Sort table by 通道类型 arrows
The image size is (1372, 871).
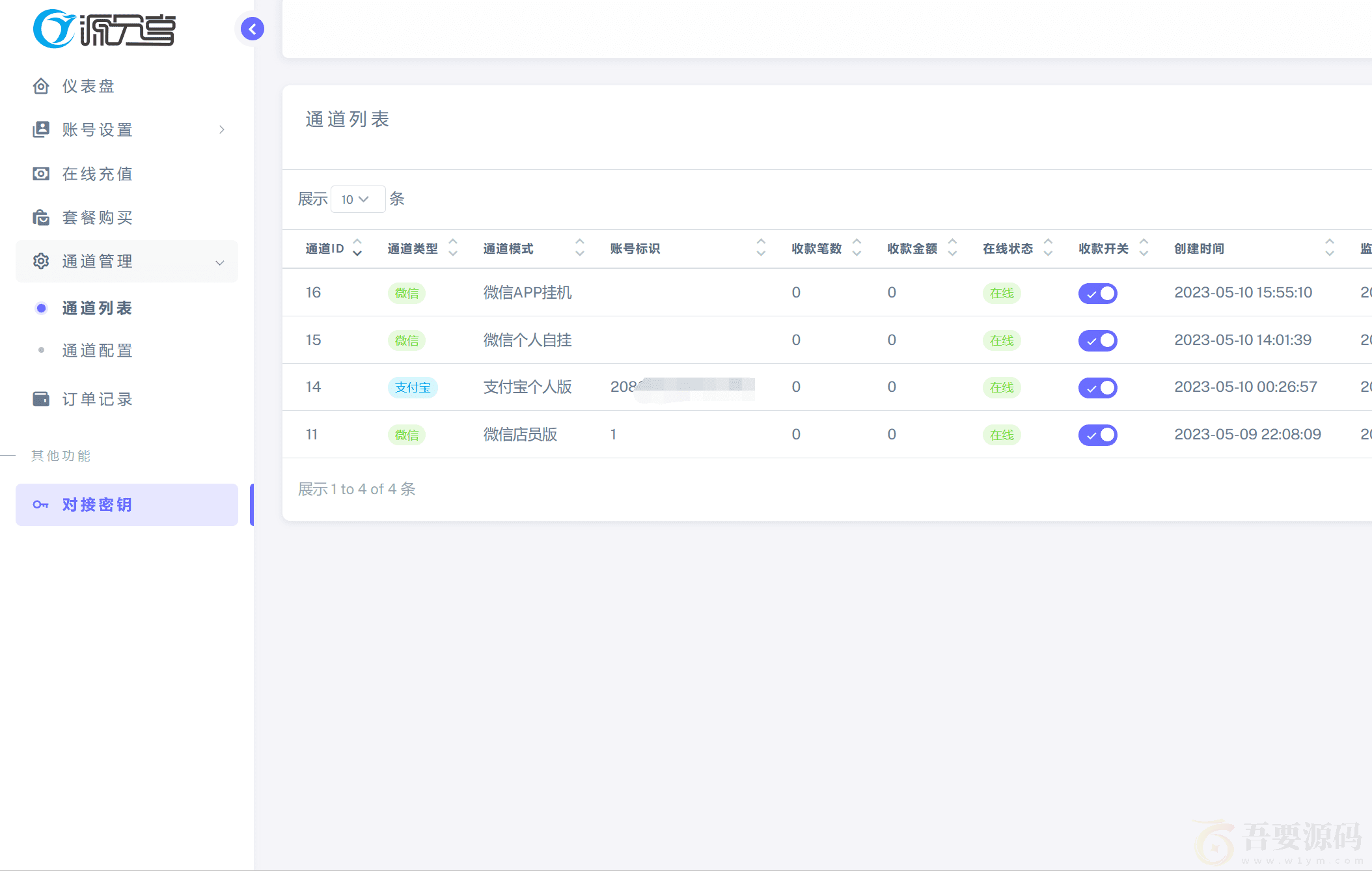453,248
